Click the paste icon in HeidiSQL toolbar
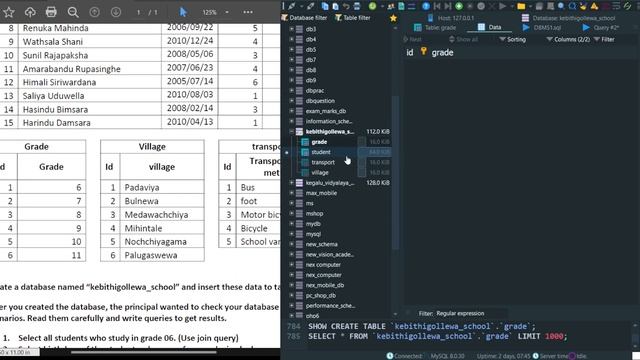Screen dimensions: 640x360 pyautogui.click(x=336, y=6)
